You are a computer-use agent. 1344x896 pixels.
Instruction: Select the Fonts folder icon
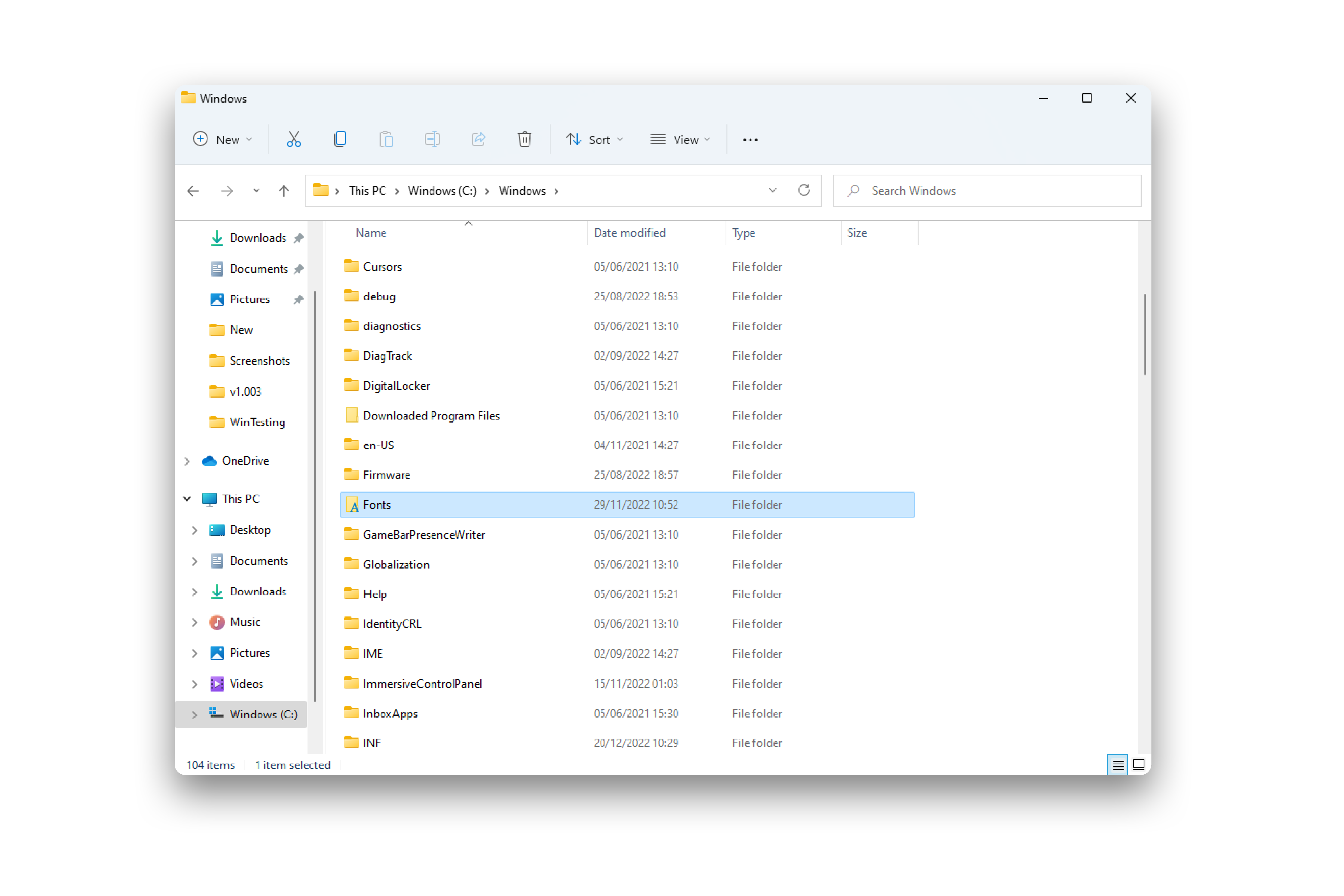click(x=352, y=505)
